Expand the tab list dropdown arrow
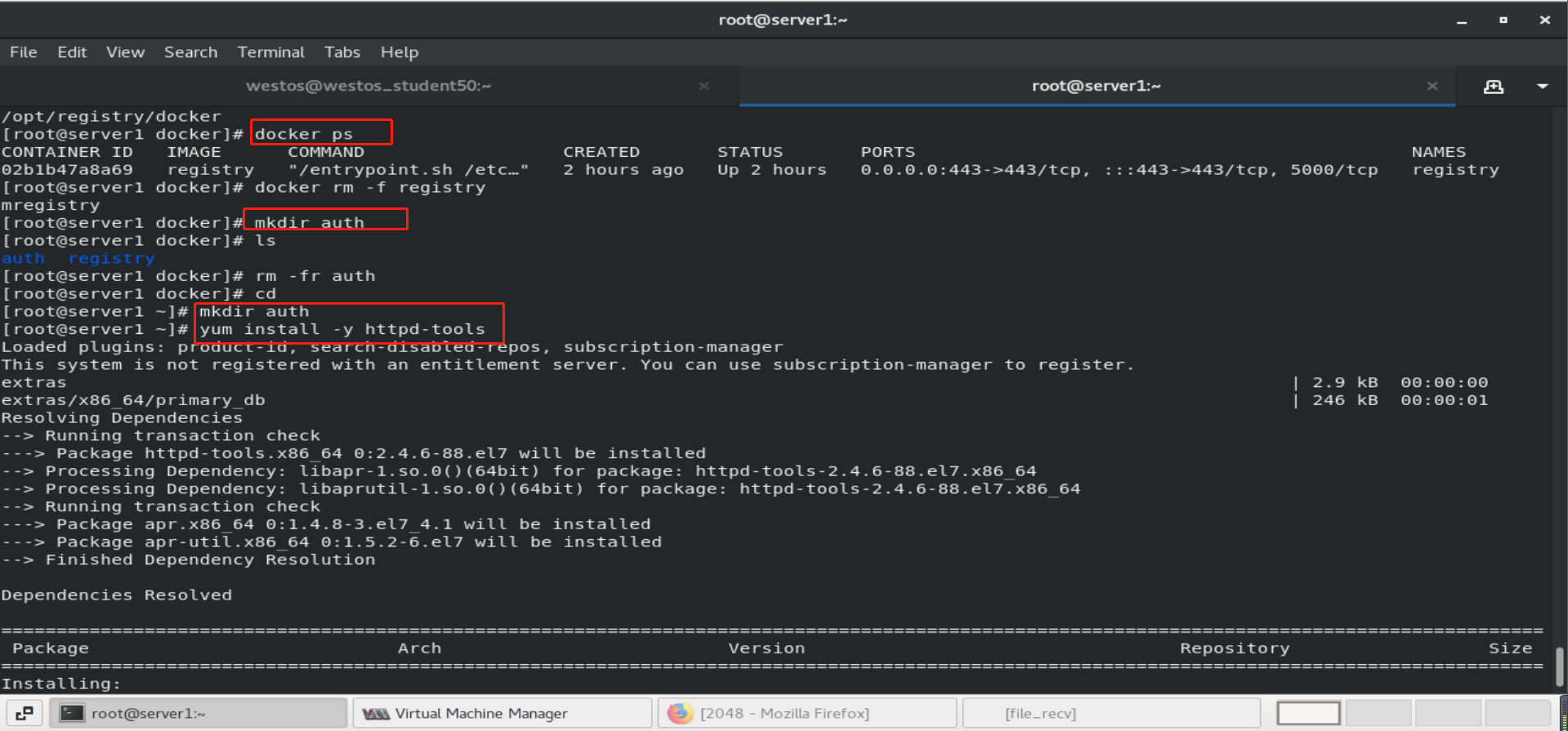The width and height of the screenshot is (1568, 731). [1542, 86]
